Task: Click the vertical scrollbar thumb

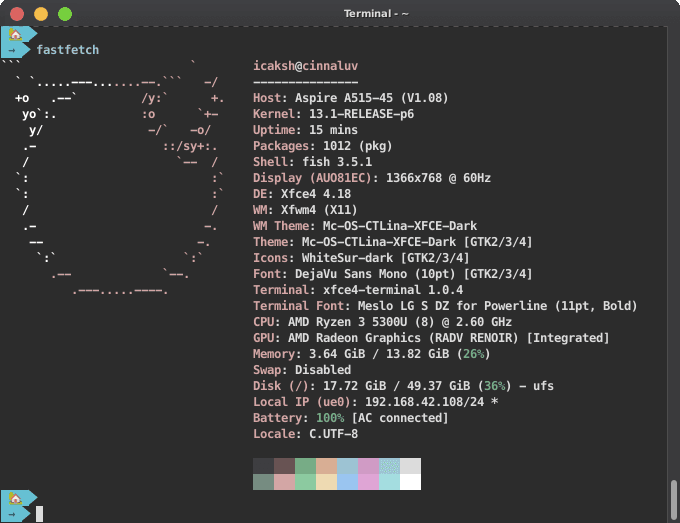Action: coord(673,499)
